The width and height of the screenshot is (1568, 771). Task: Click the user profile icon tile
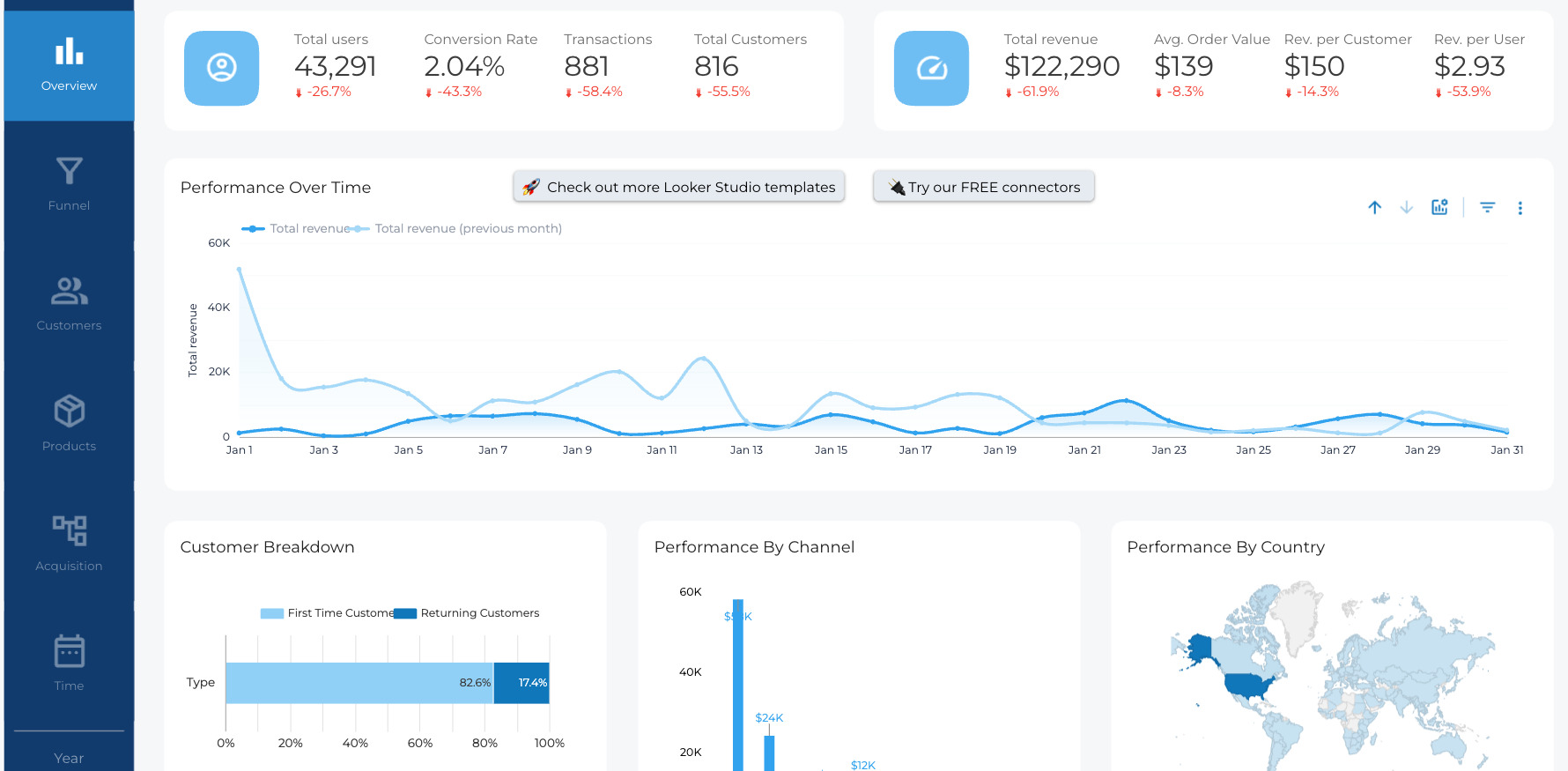[x=221, y=68]
